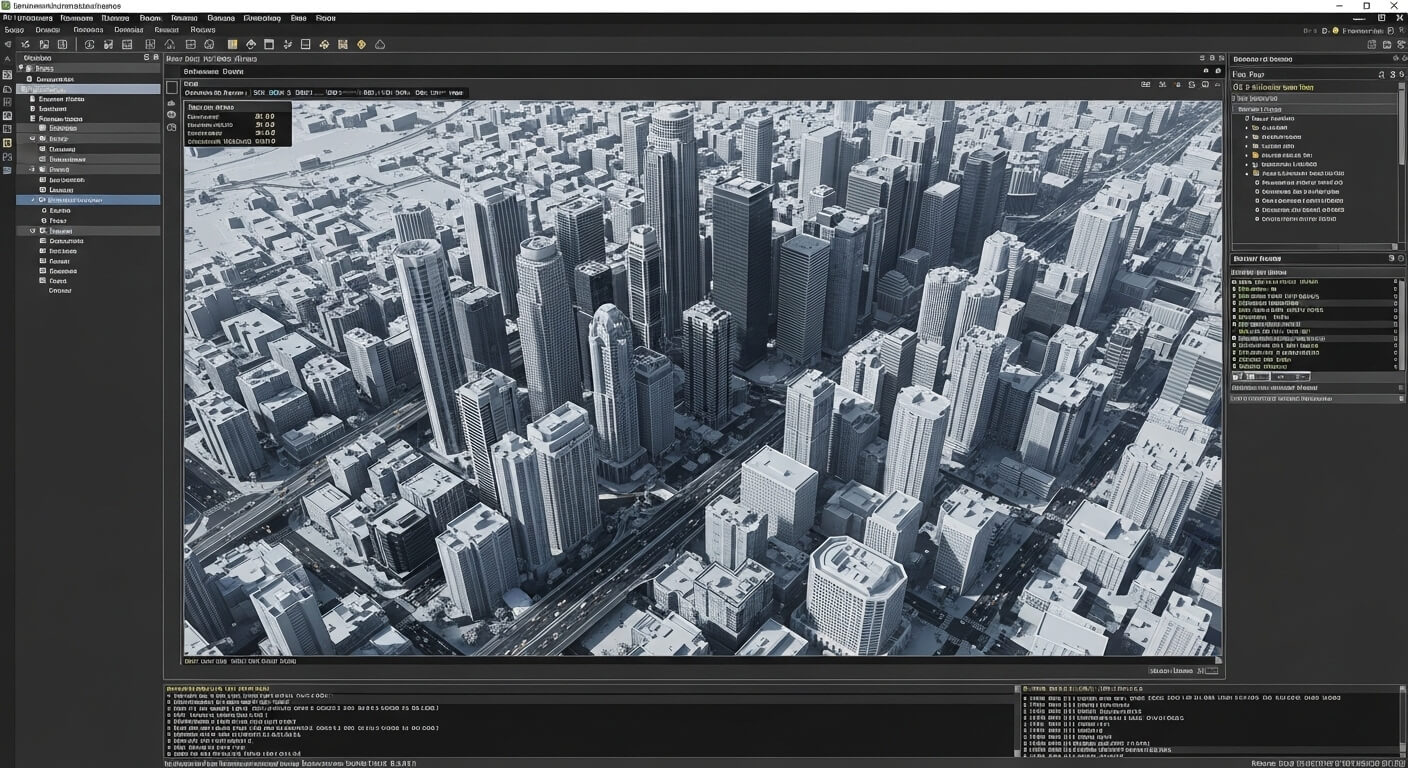Viewport: 1408px width, 768px height.
Task: Toggle the first checkbox in lower-right list panel
Action: [1235, 283]
